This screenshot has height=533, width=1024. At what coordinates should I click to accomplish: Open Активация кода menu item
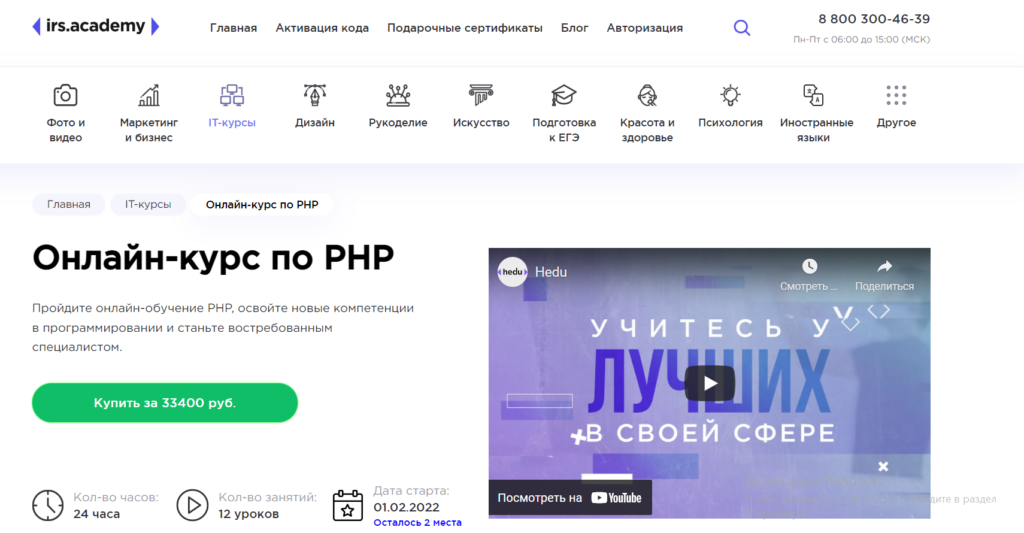coord(322,28)
